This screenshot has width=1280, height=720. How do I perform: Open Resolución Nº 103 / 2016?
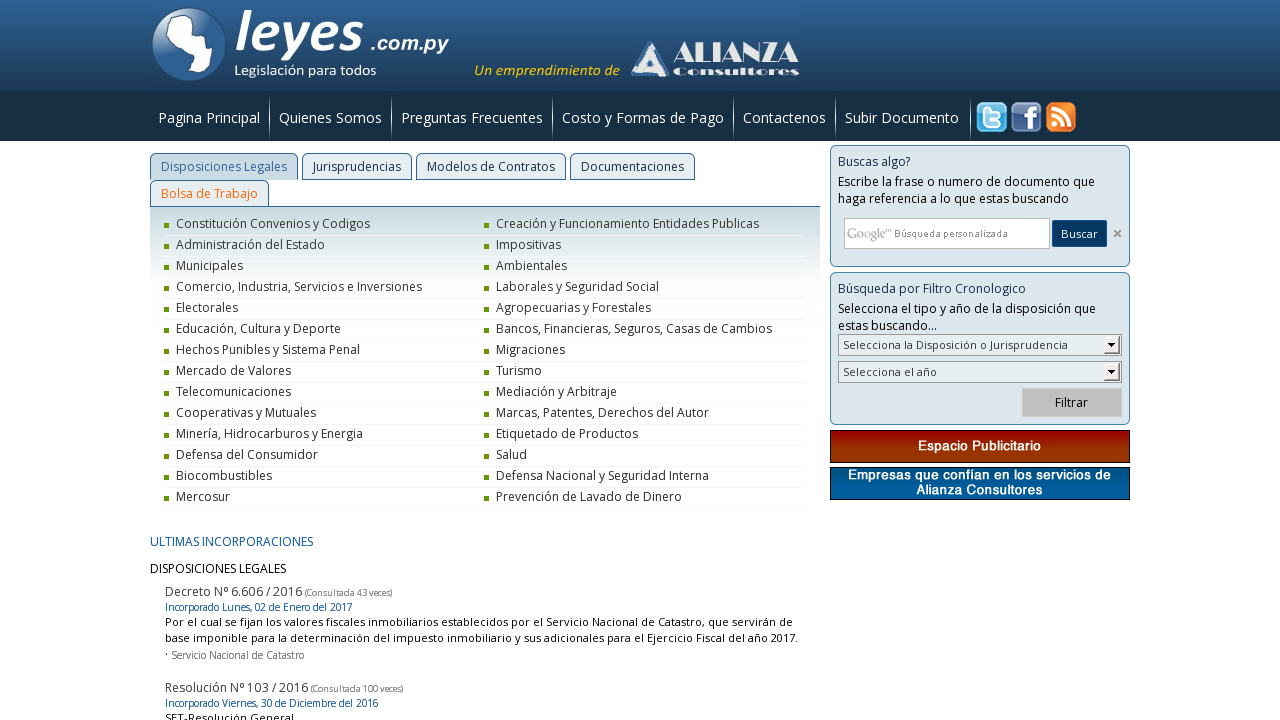click(236, 688)
